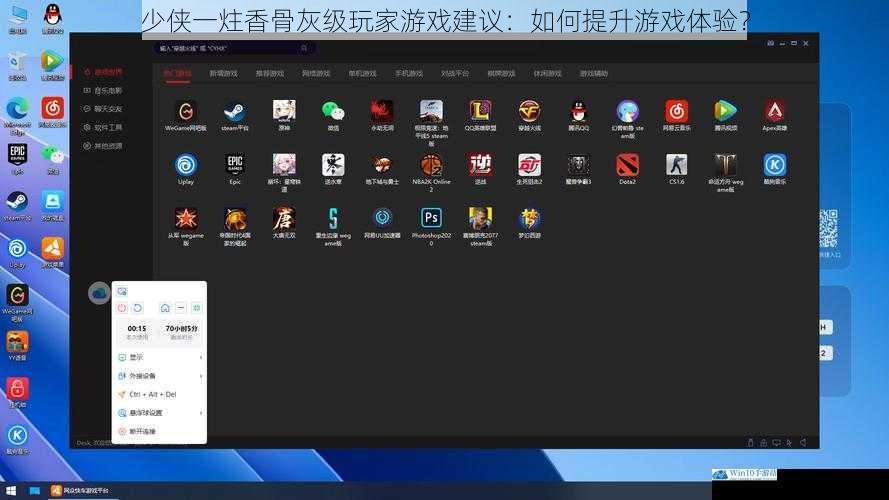Switch to the 游戏辅助 tab
Screen dimensions: 889x500
point(594,74)
